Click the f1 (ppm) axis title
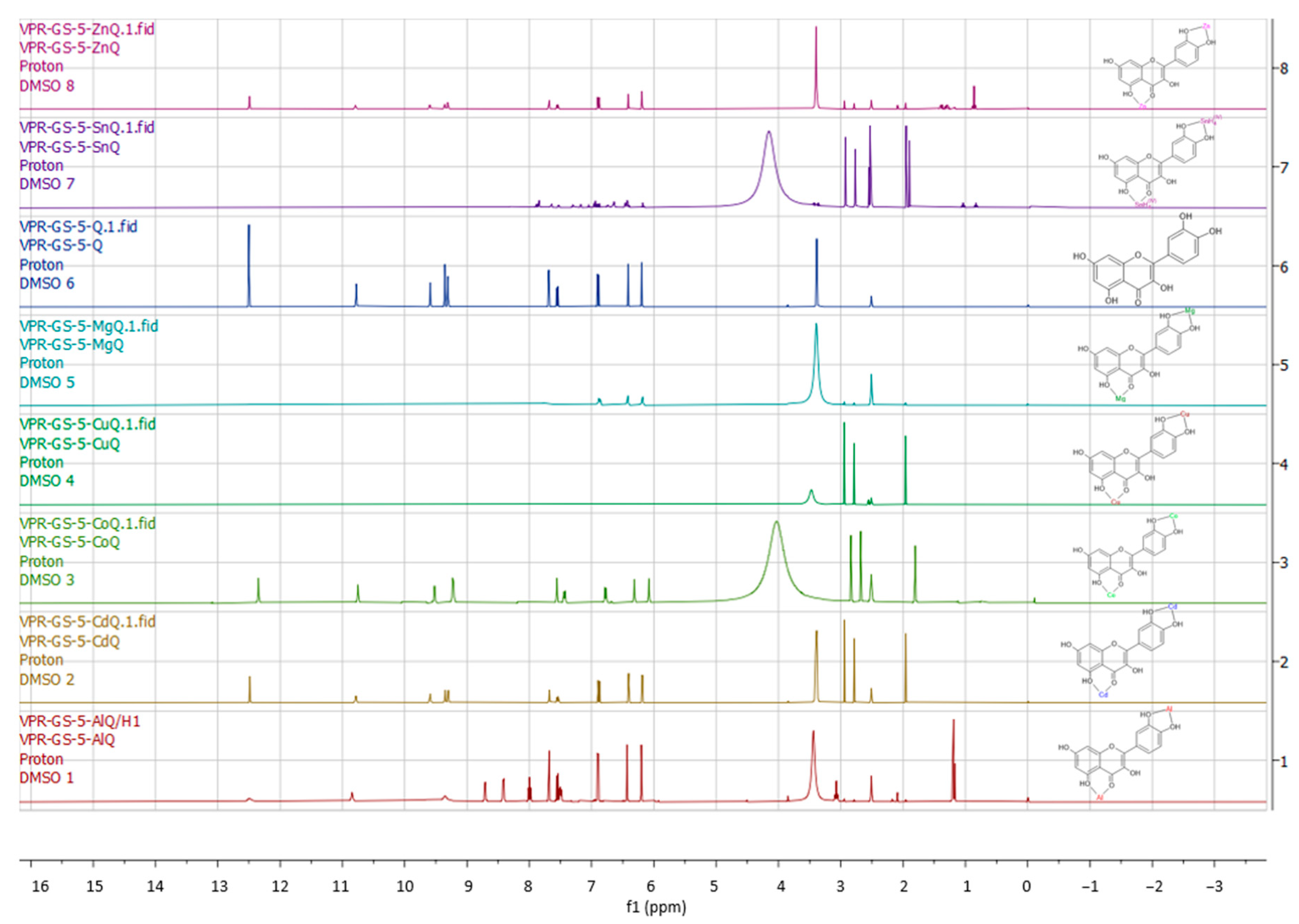The height and width of the screenshot is (924, 1299). point(656,907)
